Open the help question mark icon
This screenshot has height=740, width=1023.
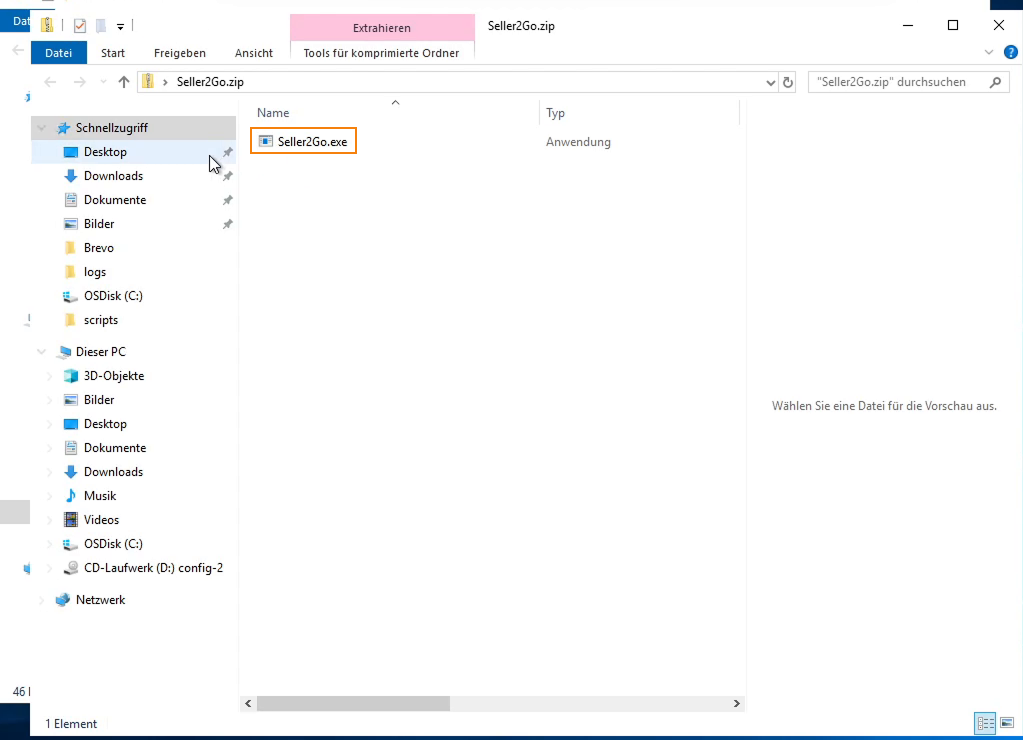click(x=1011, y=52)
